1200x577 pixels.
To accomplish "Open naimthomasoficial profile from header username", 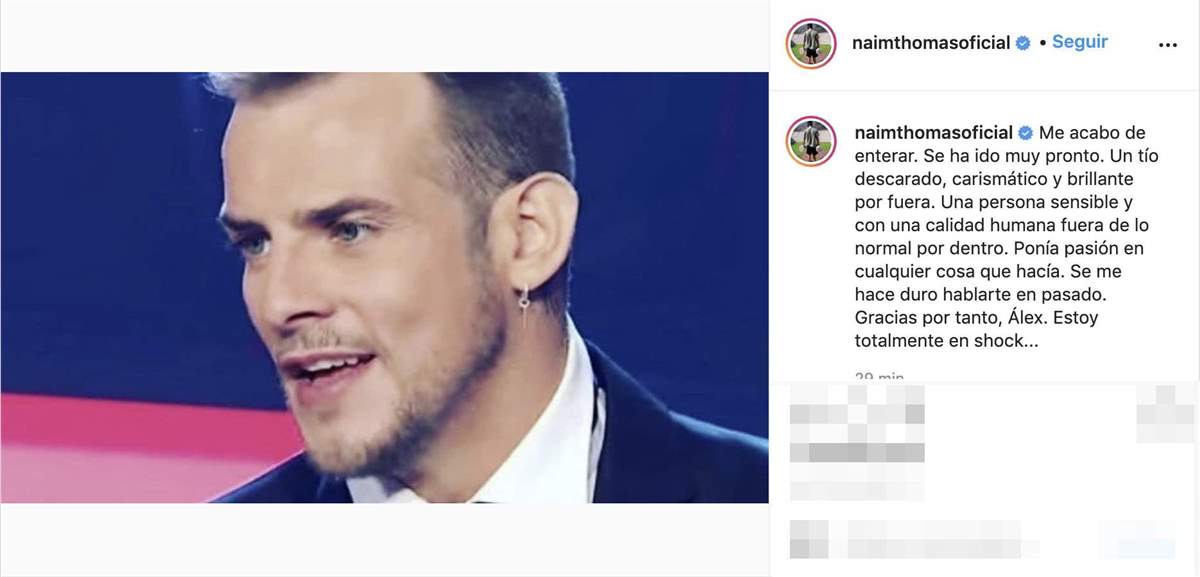I will coord(929,43).
